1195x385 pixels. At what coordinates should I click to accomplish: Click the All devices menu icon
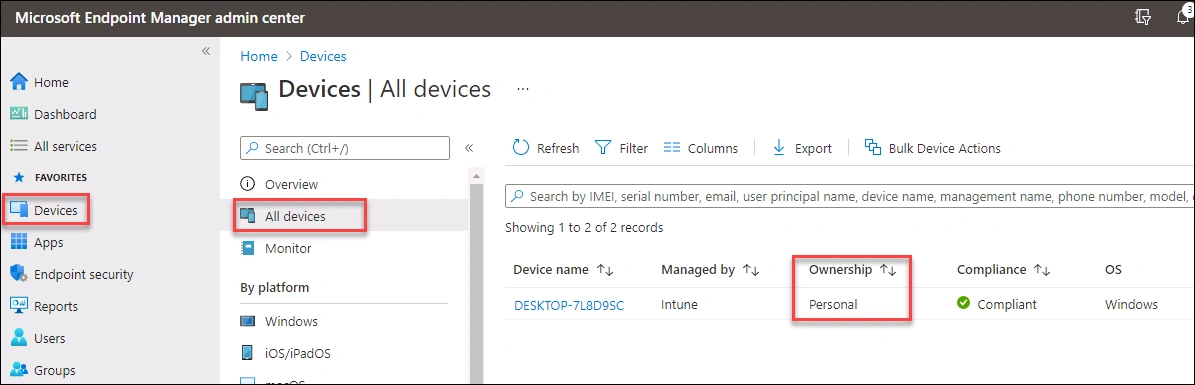pyautogui.click(x=247, y=216)
